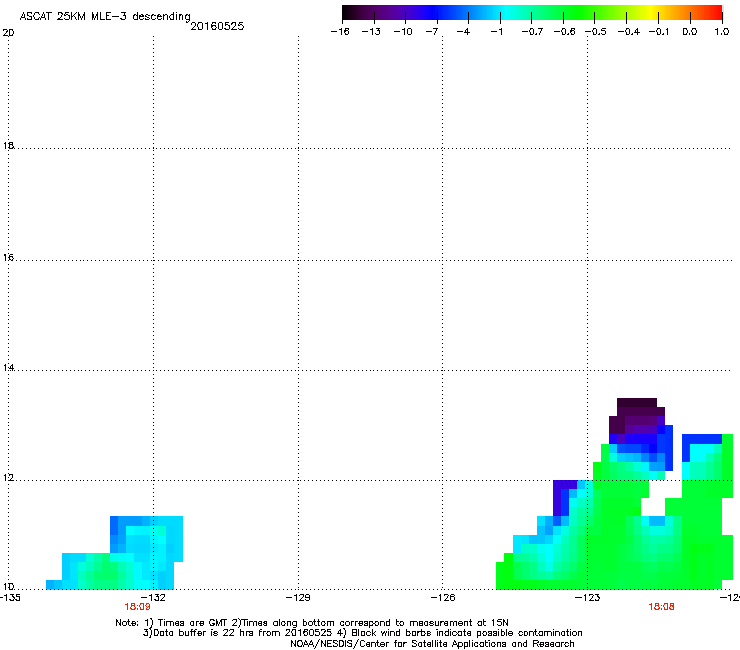
Task: Click the color bar label -0.1
Action: coord(659,32)
